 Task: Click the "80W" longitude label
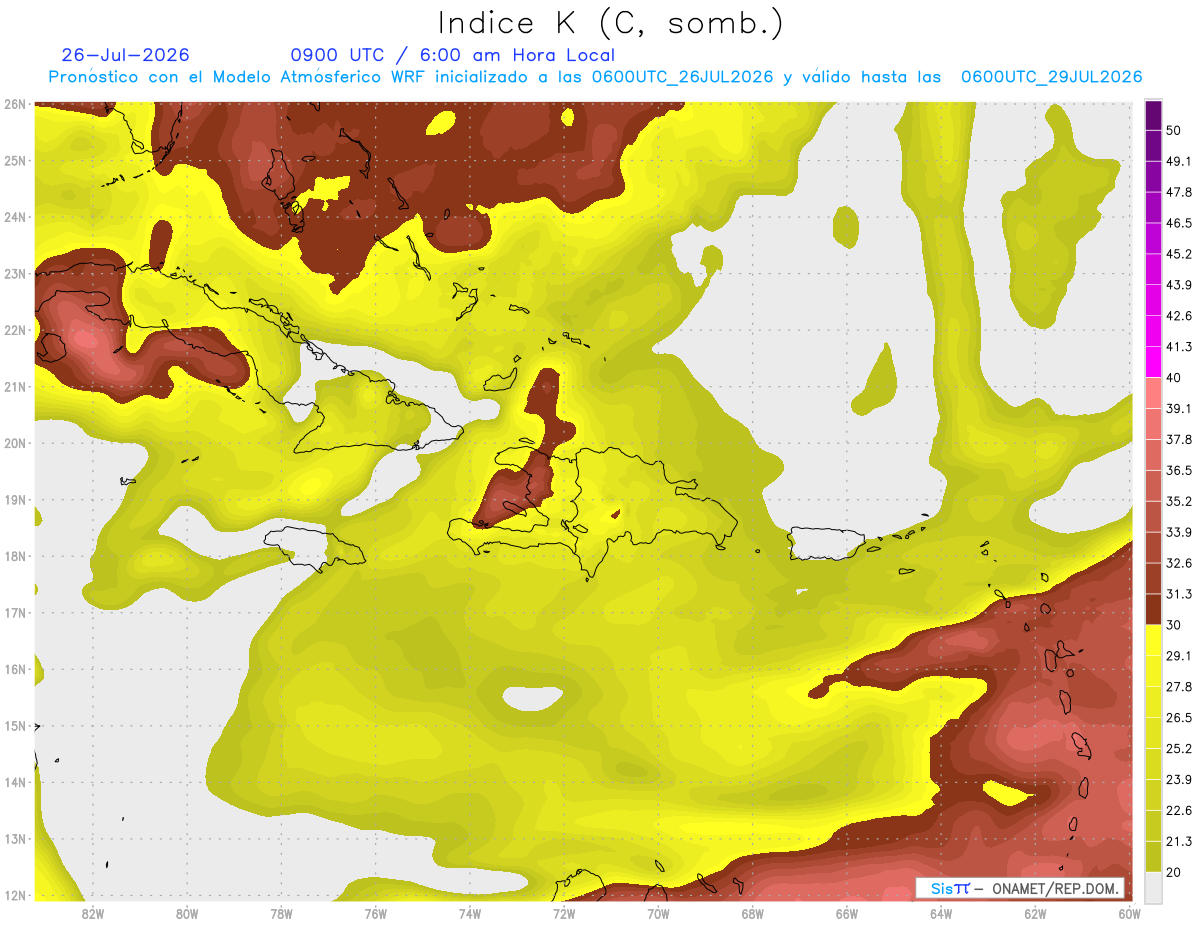187,913
